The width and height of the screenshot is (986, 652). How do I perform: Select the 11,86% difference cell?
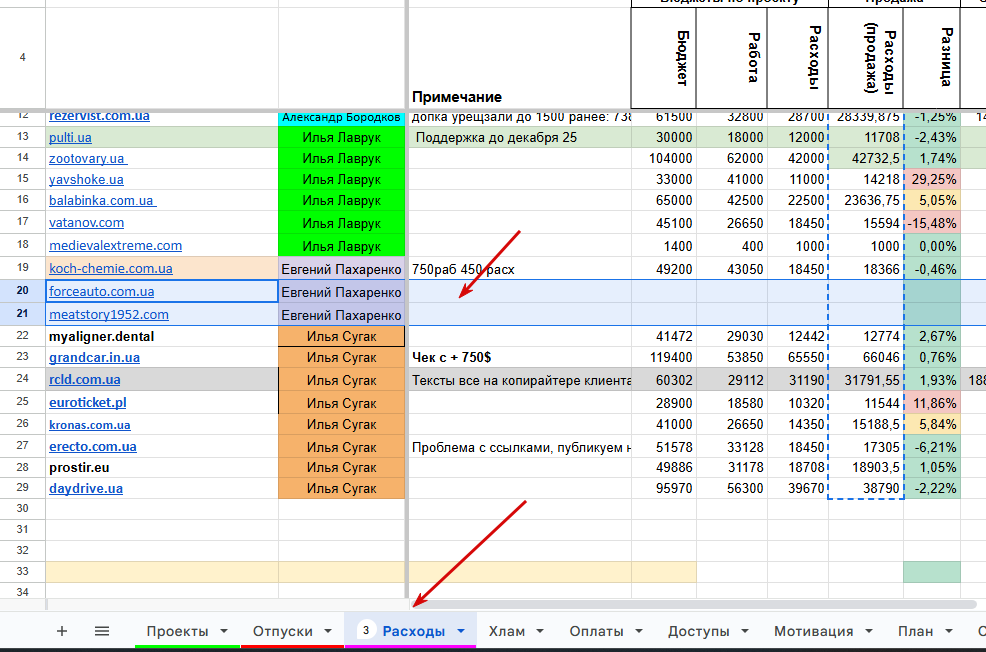click(932, 403)
